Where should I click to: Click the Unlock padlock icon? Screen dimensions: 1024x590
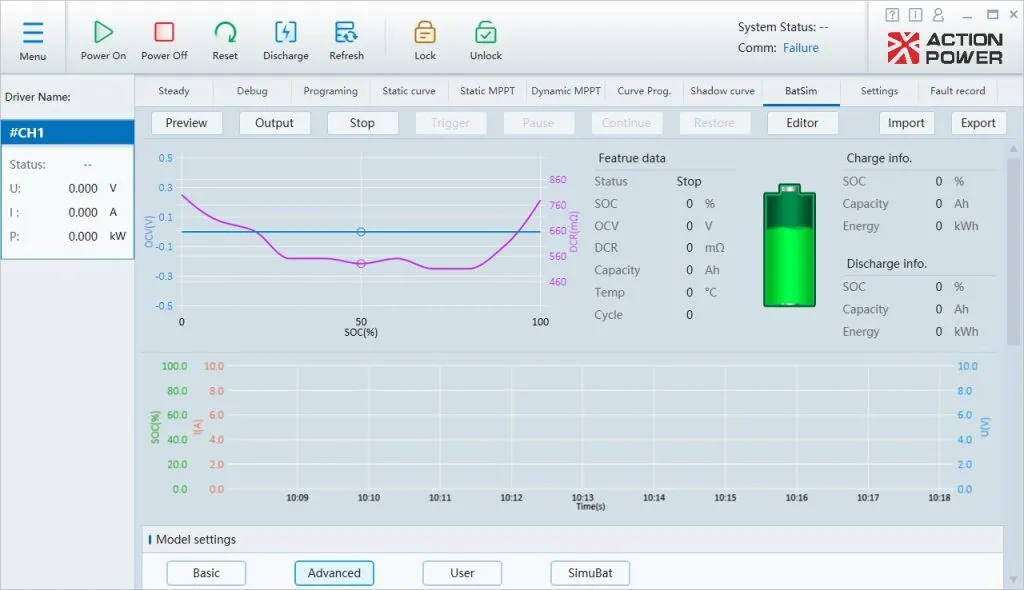pyautogui.click(x=485, y=31)
